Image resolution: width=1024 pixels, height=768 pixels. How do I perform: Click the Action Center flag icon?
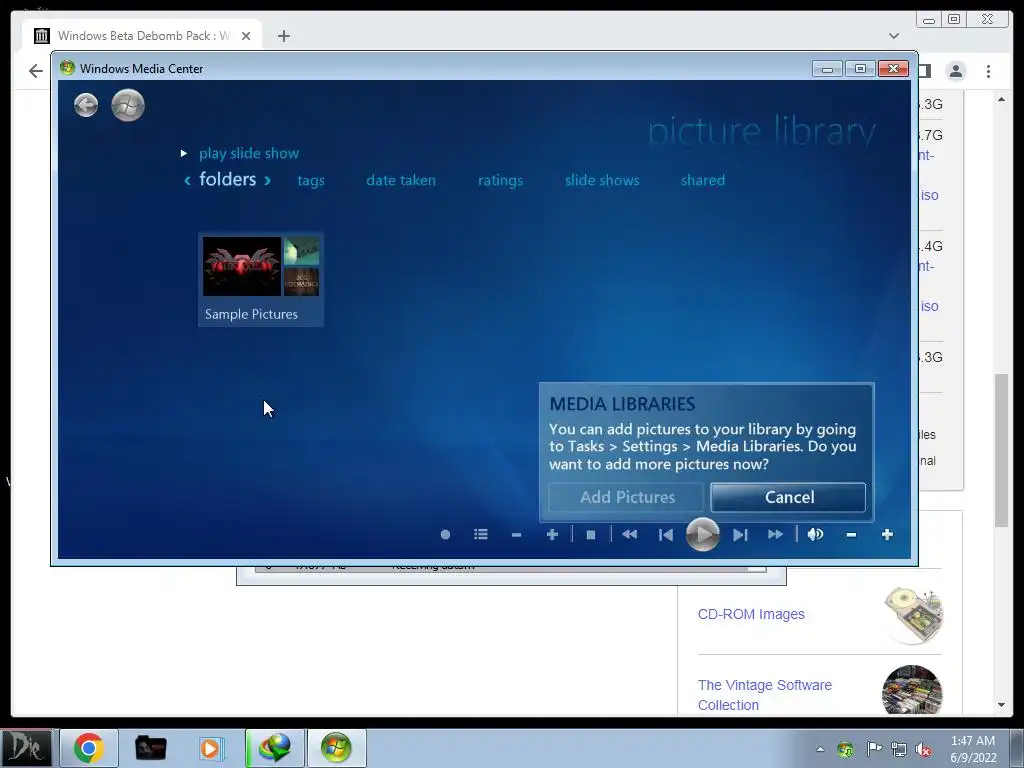coord(873,749)
